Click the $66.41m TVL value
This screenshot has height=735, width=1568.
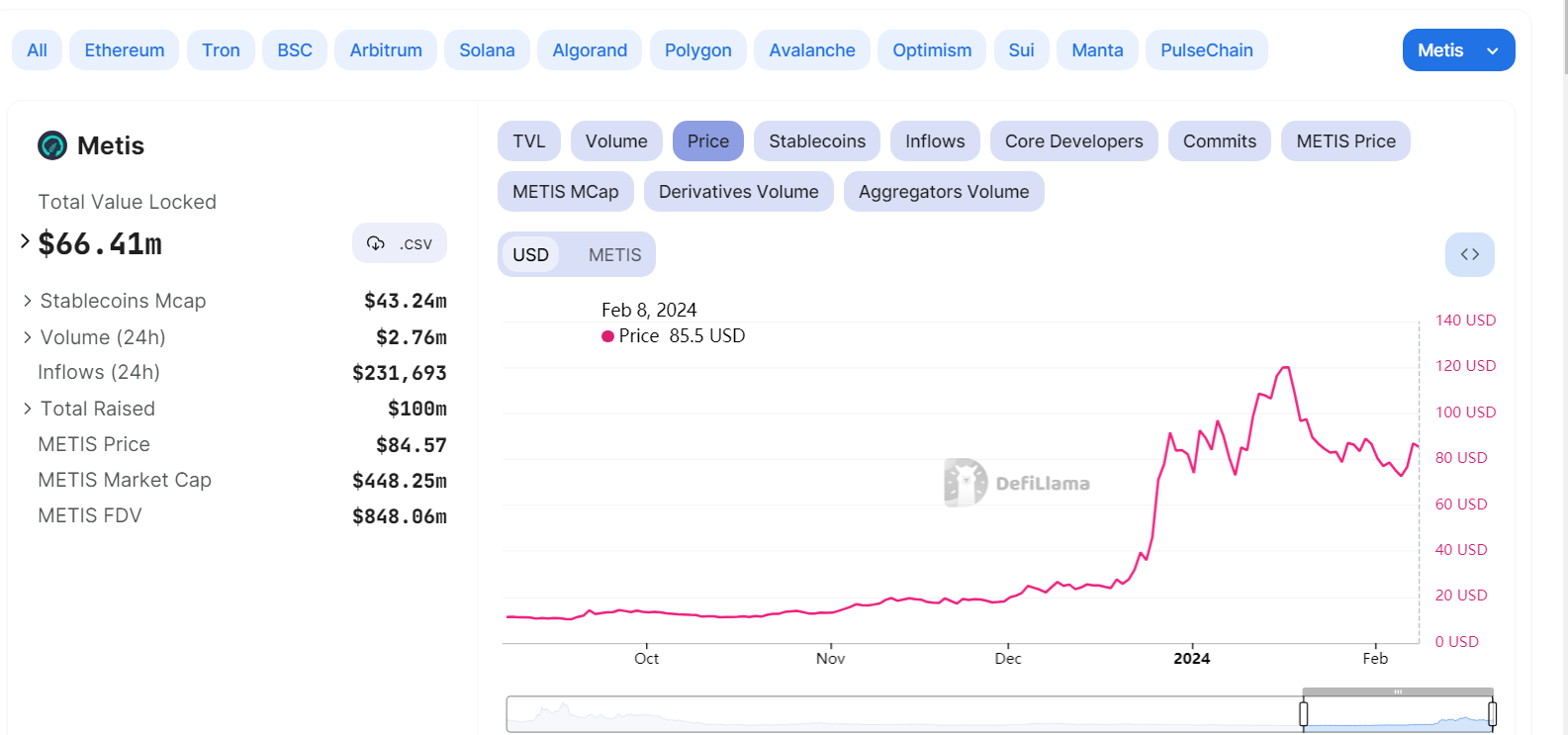(100, 243)
